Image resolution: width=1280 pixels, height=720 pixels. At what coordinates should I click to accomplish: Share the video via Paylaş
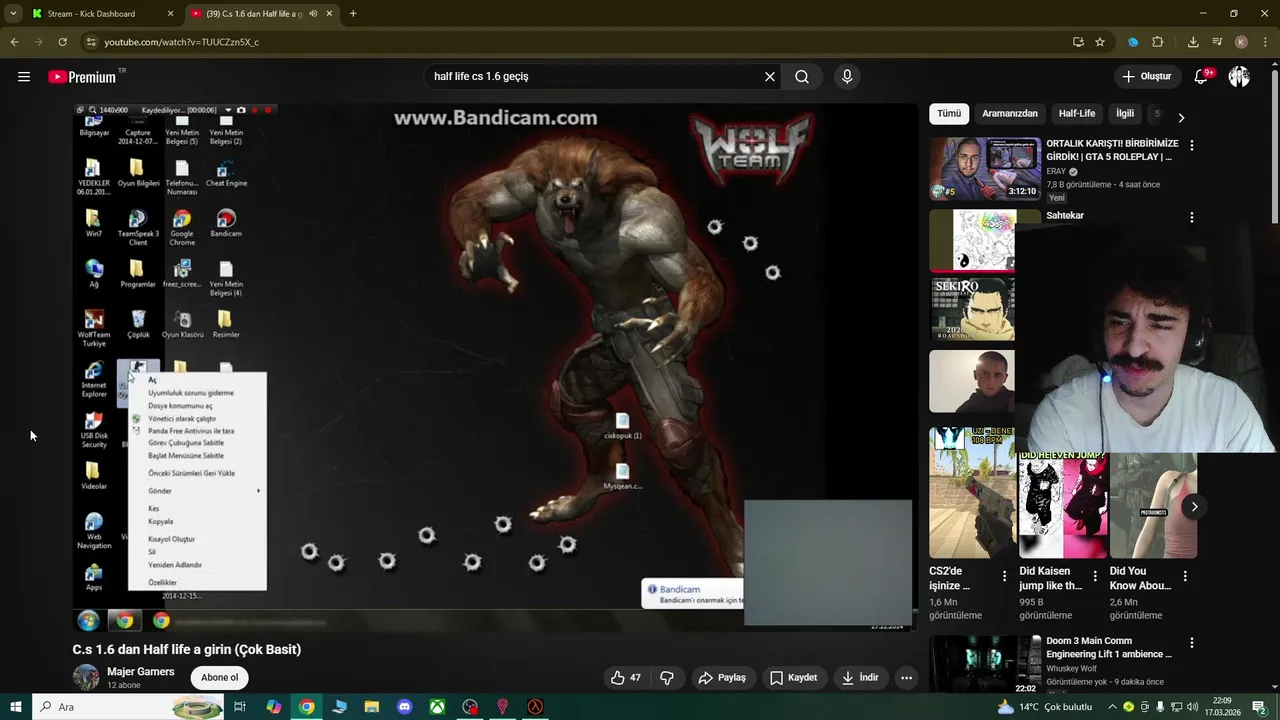722,678
